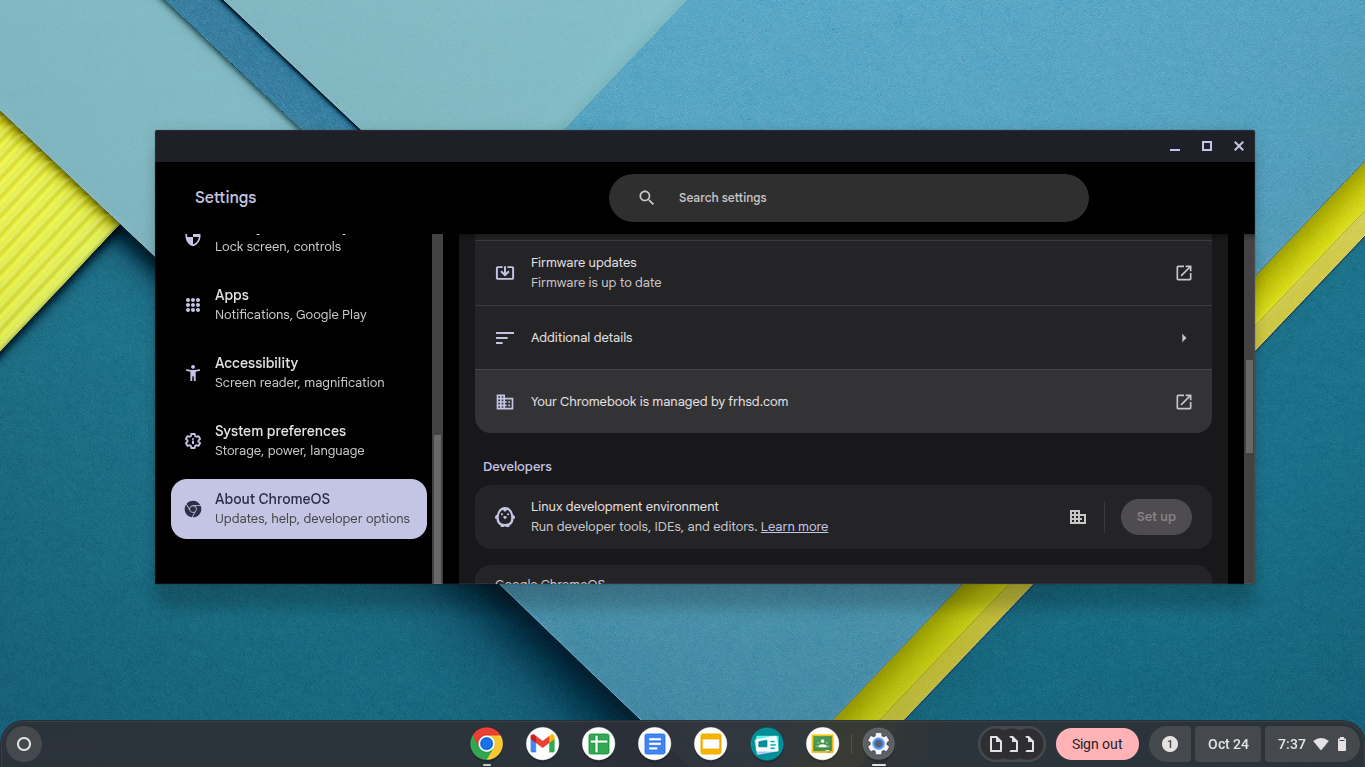This screenshot has width=1365, height=767.
Task: Open Google Sheets from the shelf
Action: click(598, 744)
